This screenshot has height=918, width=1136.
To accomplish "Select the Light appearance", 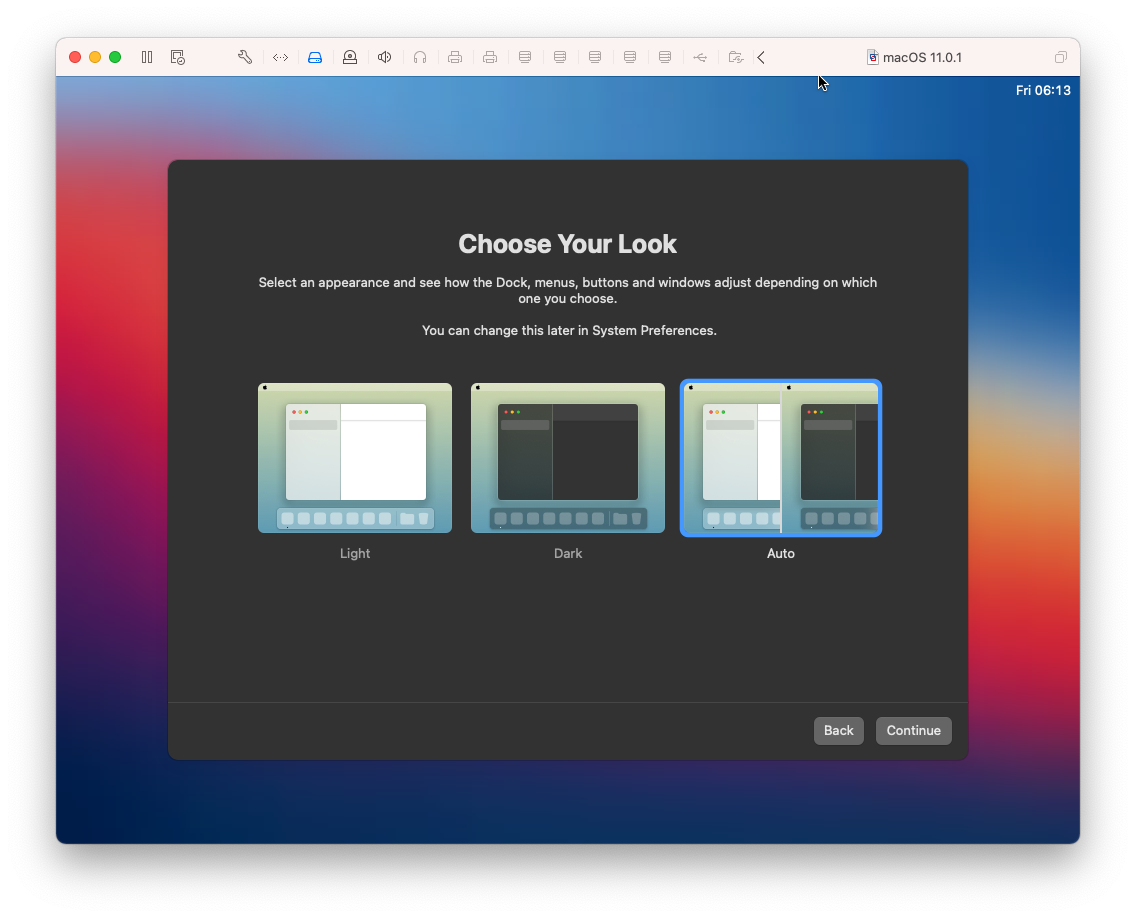I will tap(355, 457).
